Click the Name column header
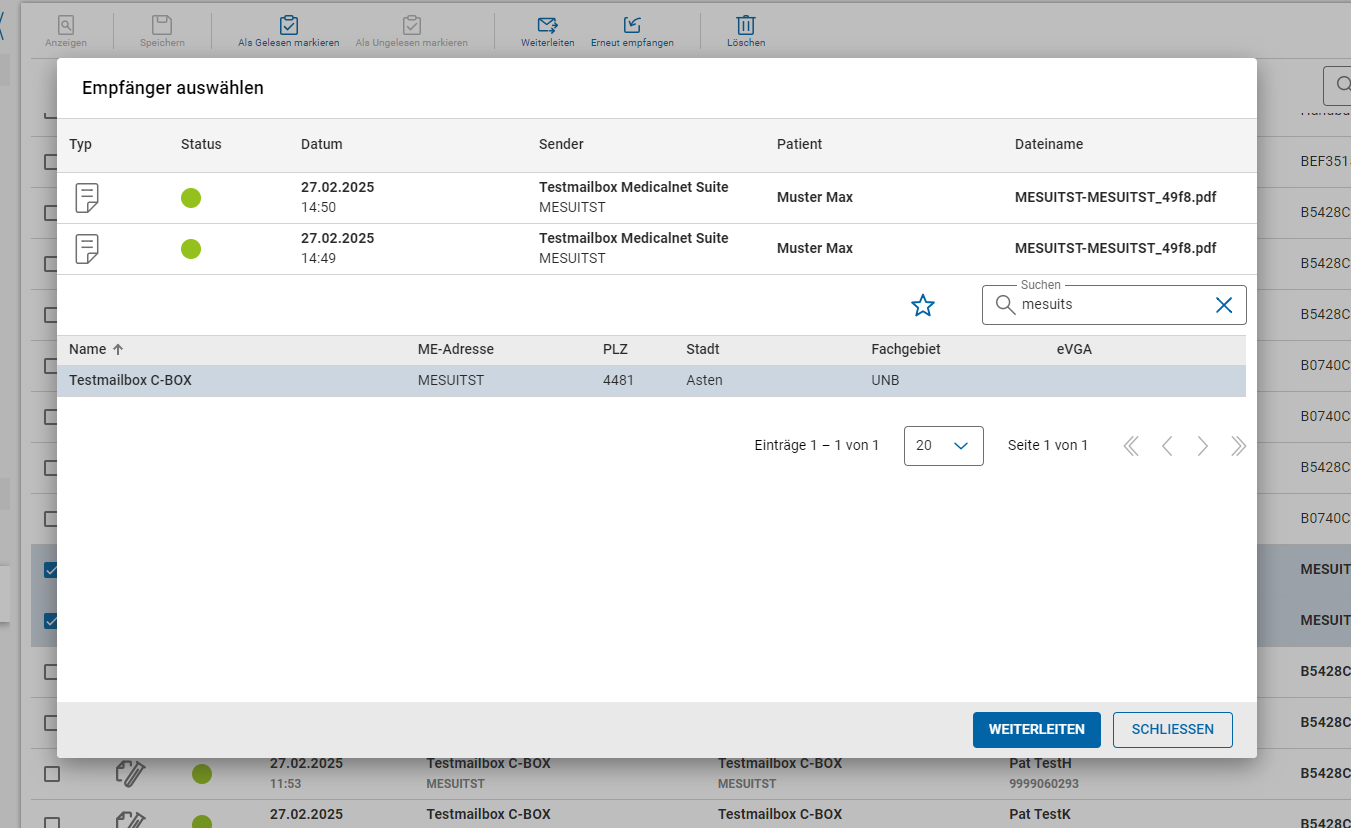Viewport: 1351px width, 828px height. click(87, 350)
